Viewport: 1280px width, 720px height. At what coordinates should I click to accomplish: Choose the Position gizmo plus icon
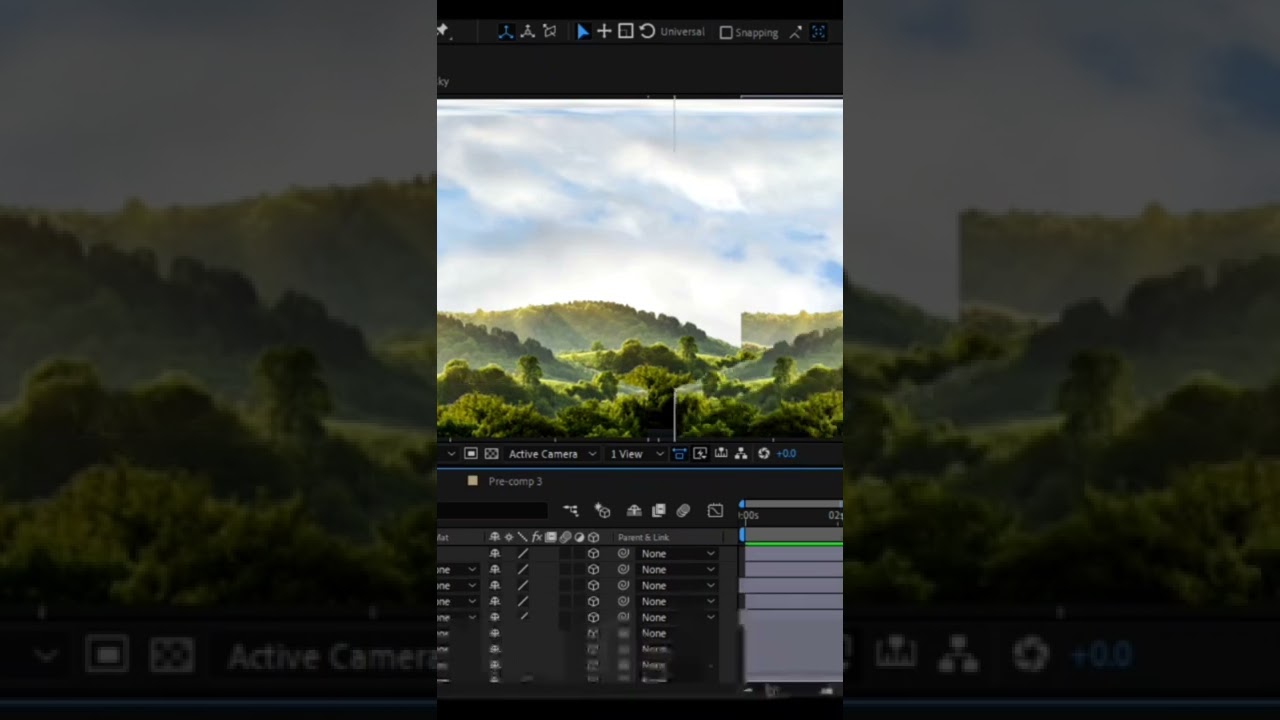pyautogui.click(x=604, y=32)
